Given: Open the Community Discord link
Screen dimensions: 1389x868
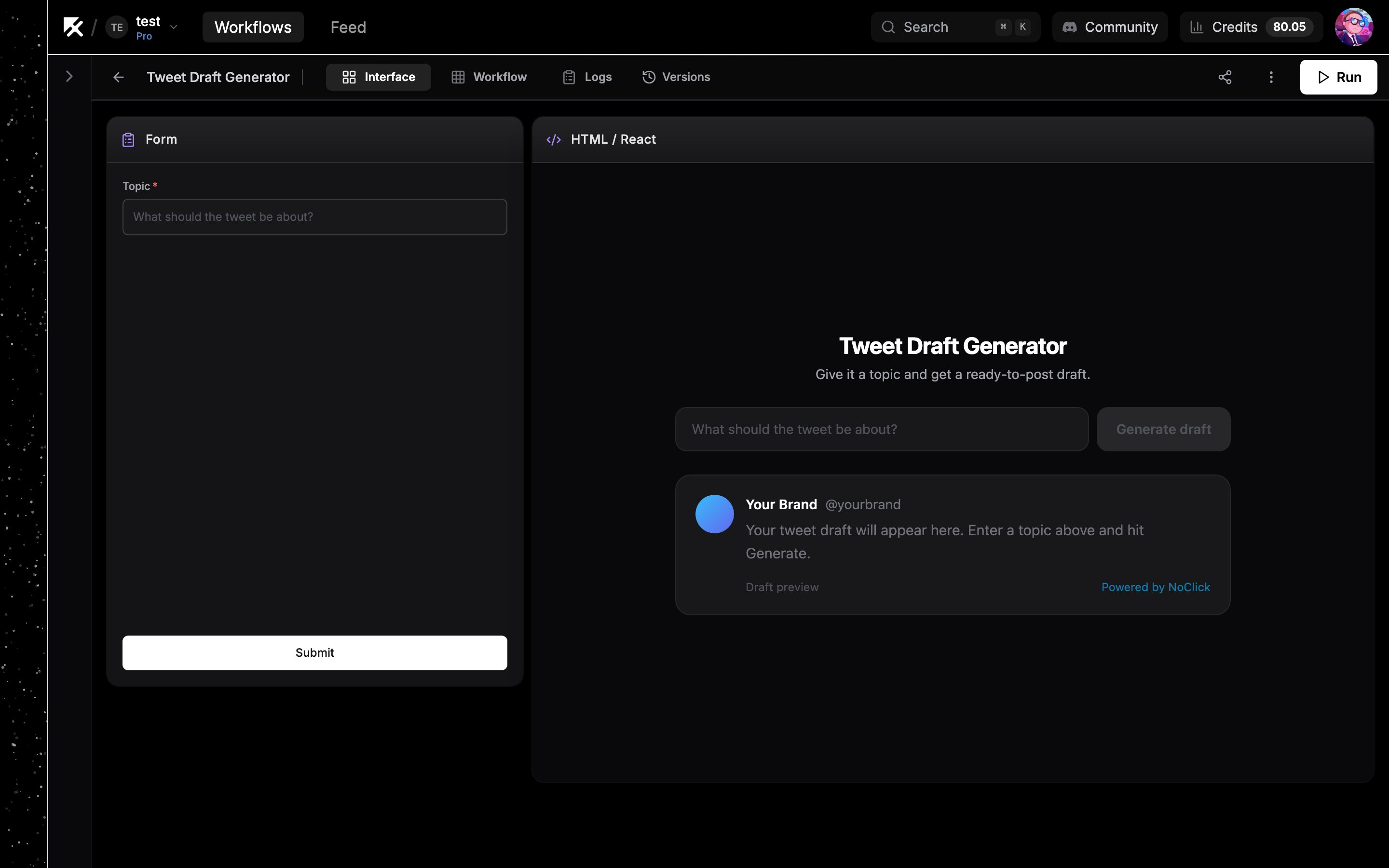Looking at the screenshot, I should point(1109,27).
